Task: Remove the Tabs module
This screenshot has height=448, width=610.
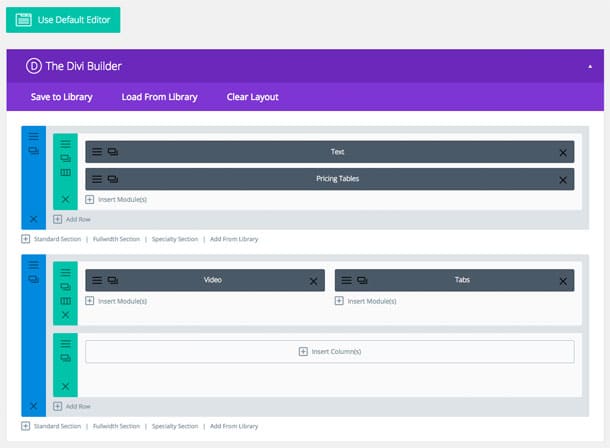Action: (563, 281)
